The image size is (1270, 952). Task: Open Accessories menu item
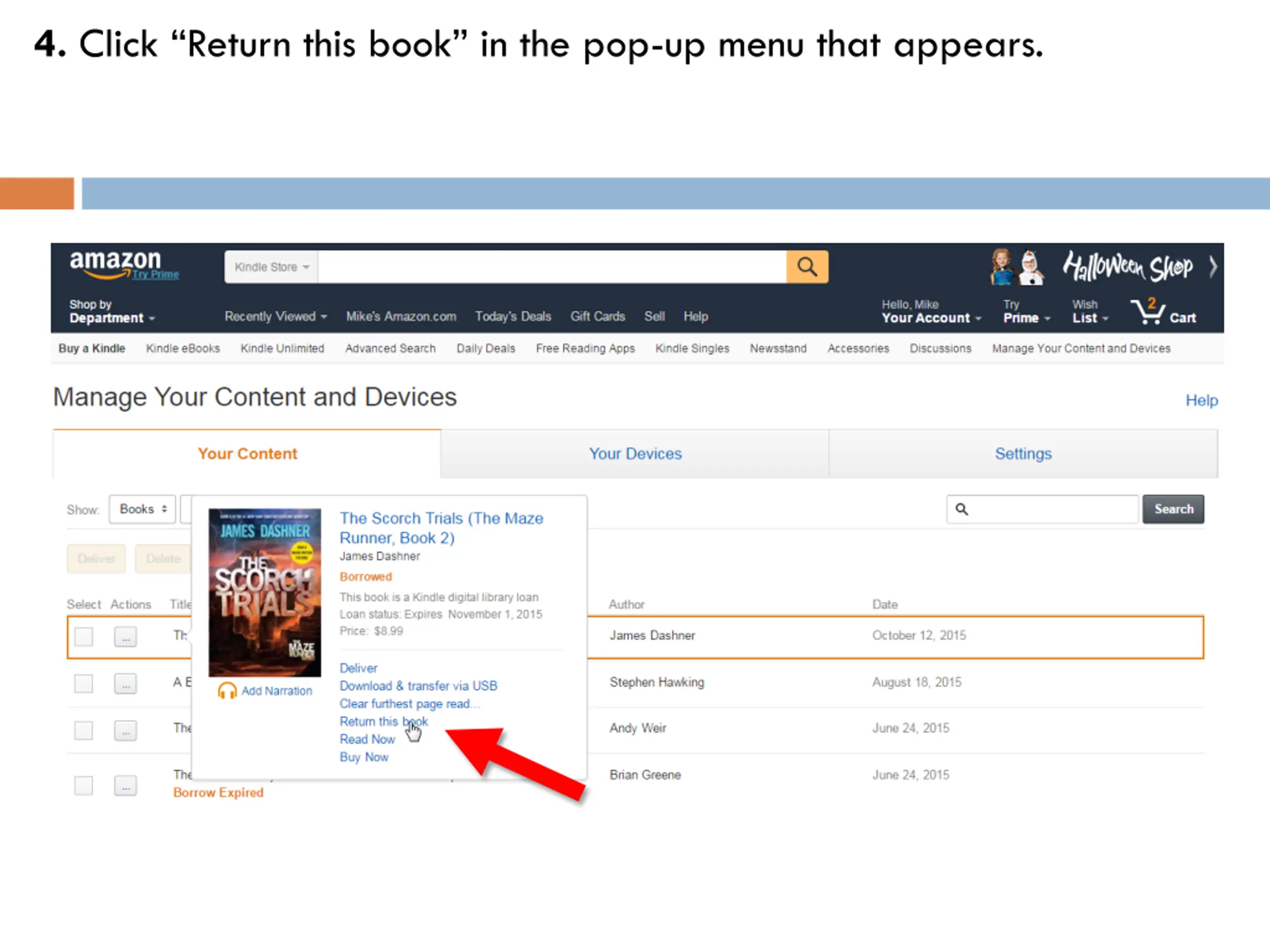coord(858,348)
